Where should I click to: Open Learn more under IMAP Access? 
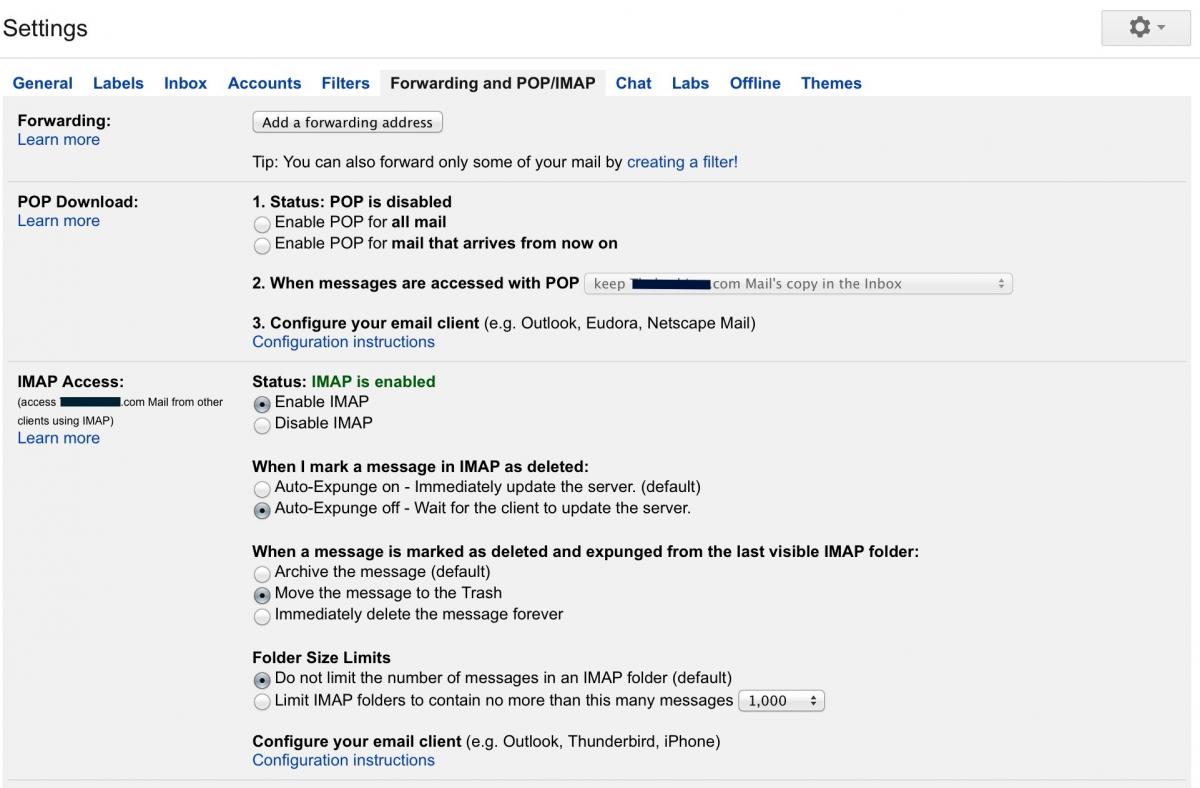pos(58,438)
